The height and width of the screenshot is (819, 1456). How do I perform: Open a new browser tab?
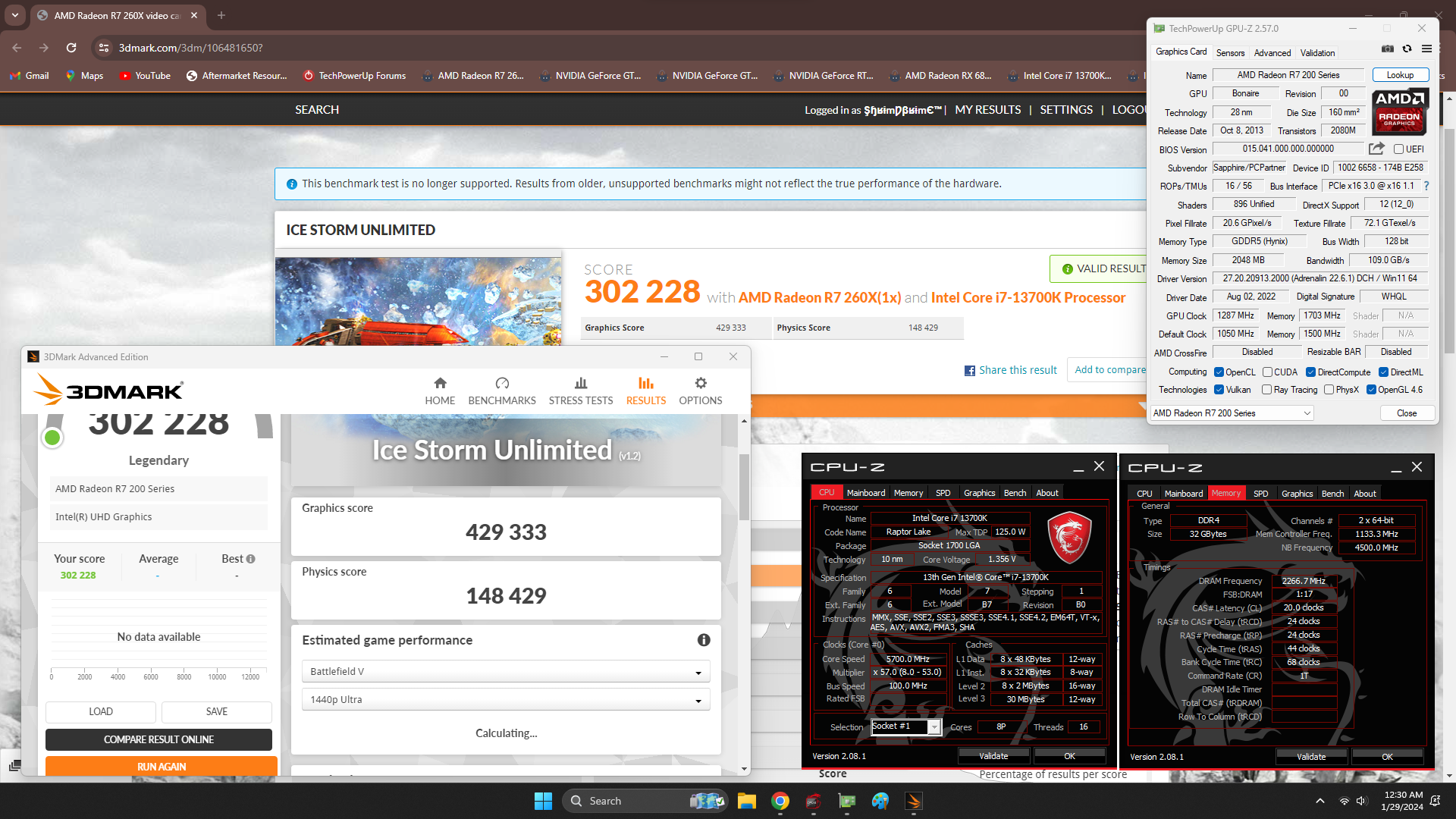point(221,15)
